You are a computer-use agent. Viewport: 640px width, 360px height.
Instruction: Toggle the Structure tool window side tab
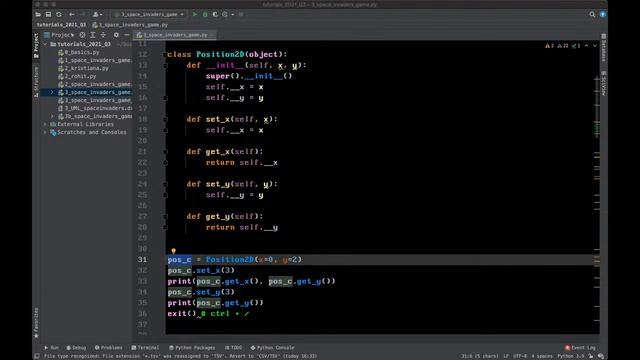pos(36,82)
